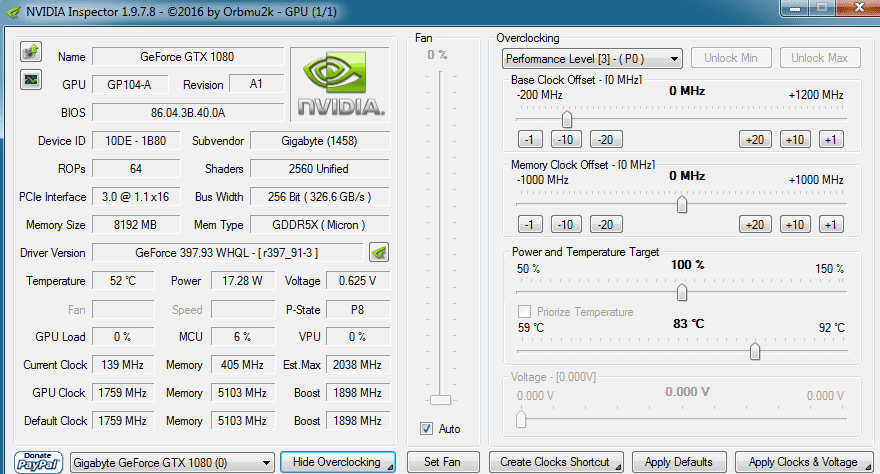Image resolution: width=880 pixels, height=474 pixels.
Task: Click the Current Clock value 139 MHz
Action: 123,365
